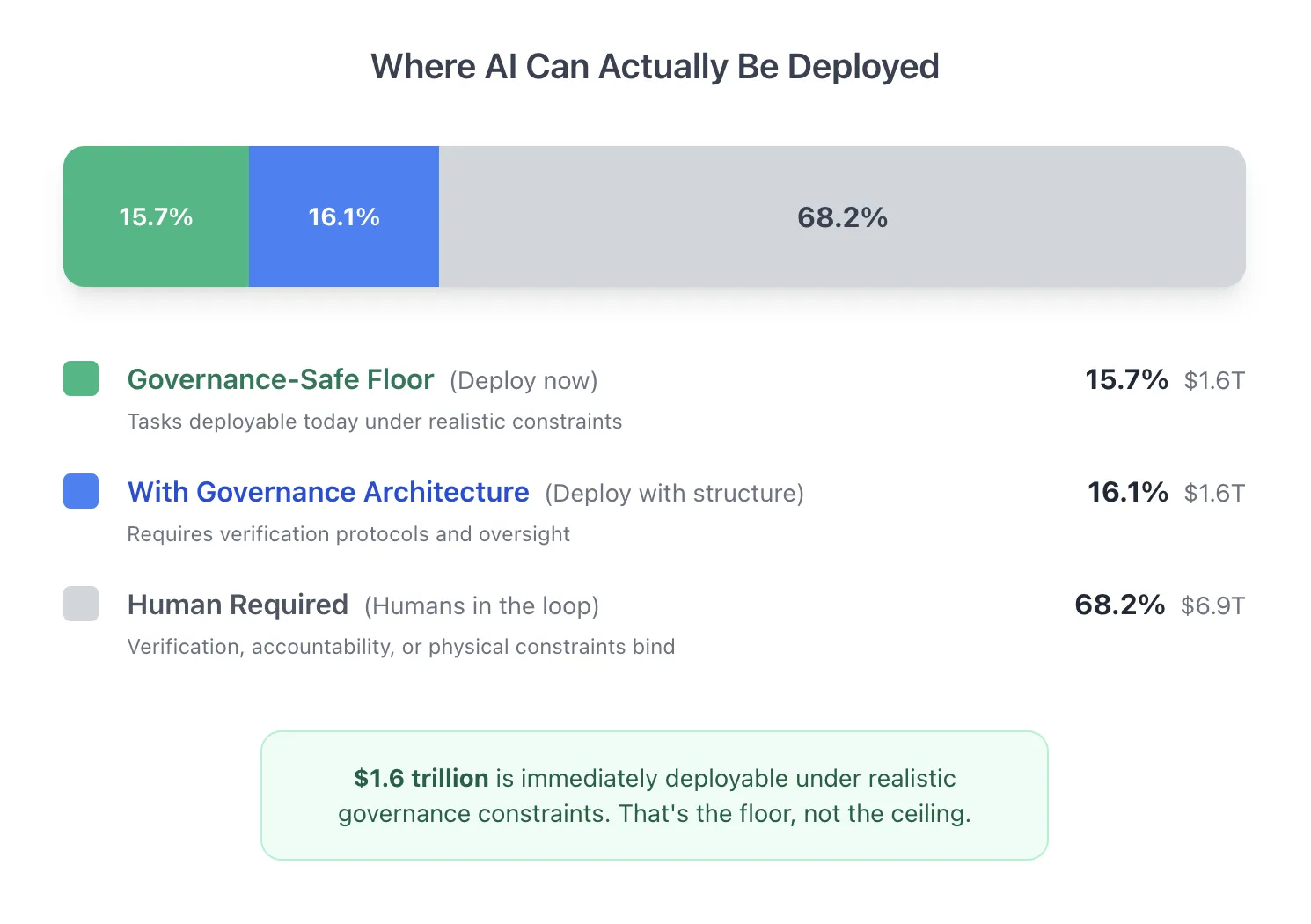This screenshot has height=924, width=1311.
Task: Collapse the Human Required description text
Action: point(400,646)
